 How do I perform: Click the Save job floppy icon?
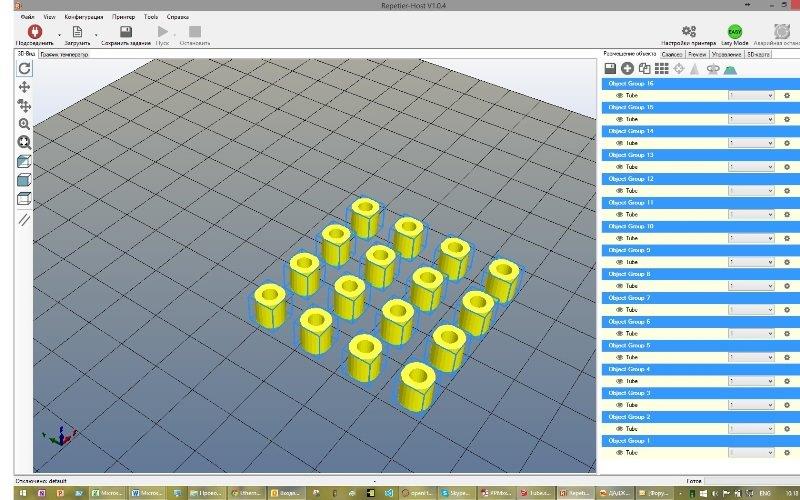pyautogui.click(x=126, y=32)
